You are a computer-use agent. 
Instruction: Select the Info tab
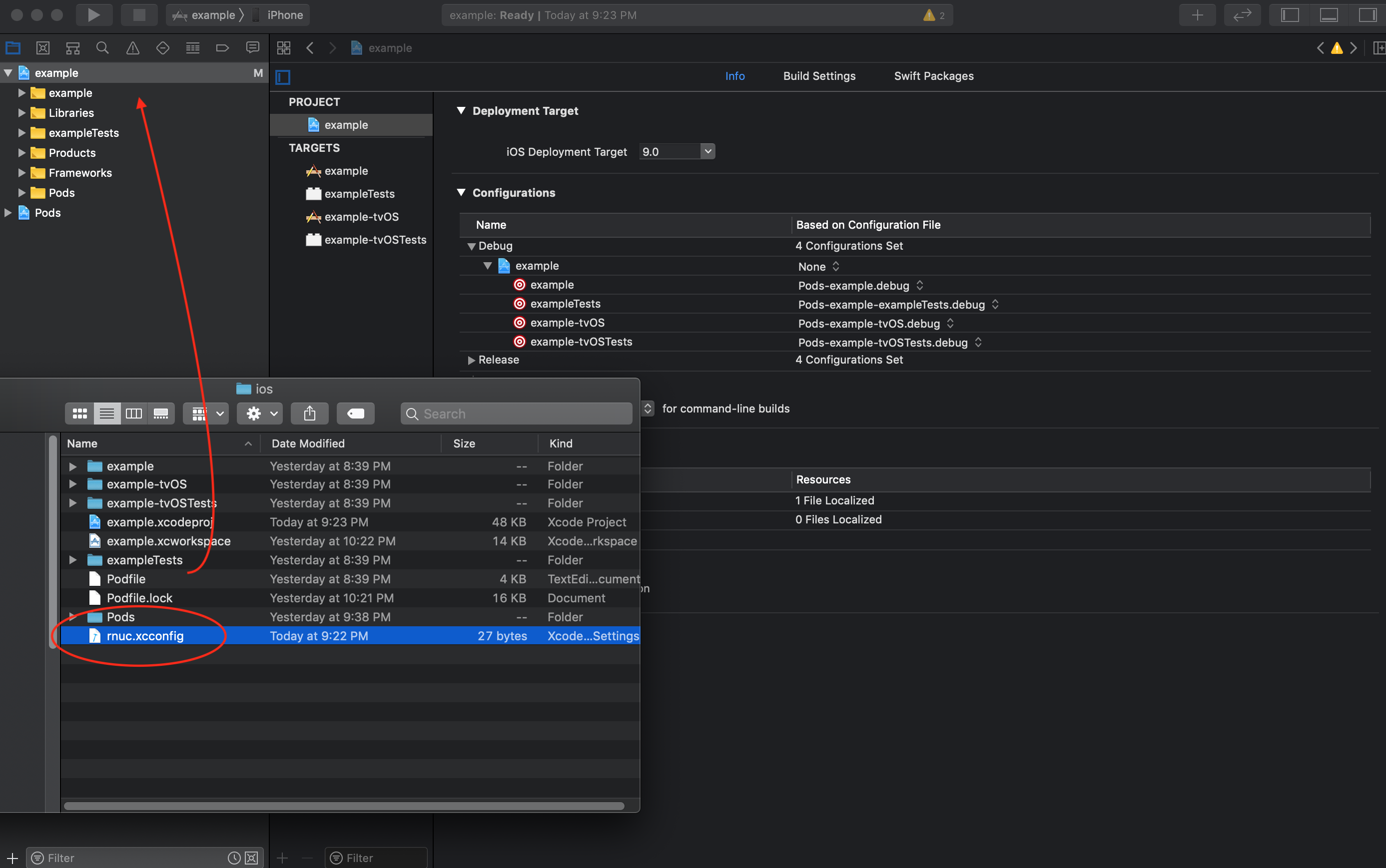pyautogui.click(x=735, y=76)
